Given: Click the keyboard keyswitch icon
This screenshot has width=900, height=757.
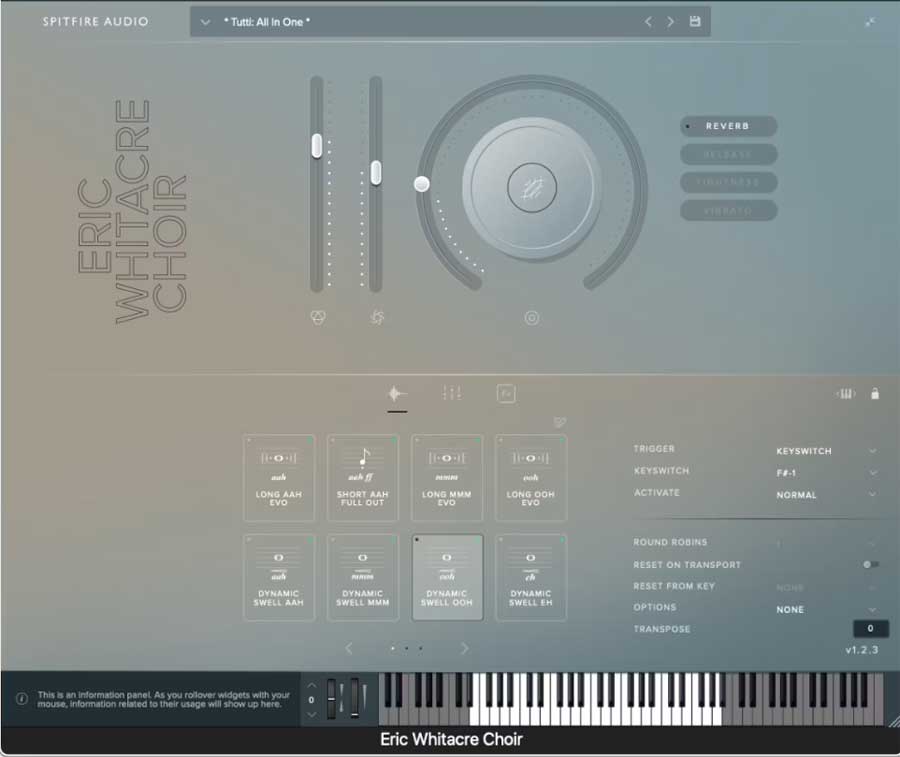Looking at the screenshot, I should 845,394.
